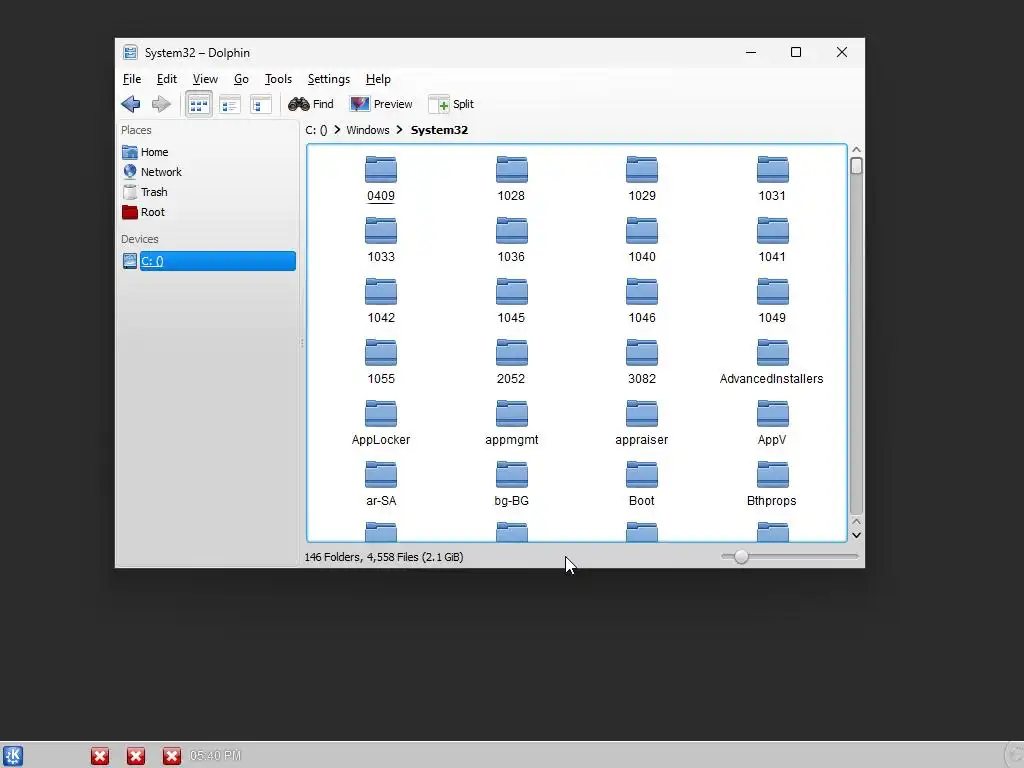Select the 1031 folder
Image resolution: width=1024 pixels, height=768 pixels.
click(x=772, y=179)
